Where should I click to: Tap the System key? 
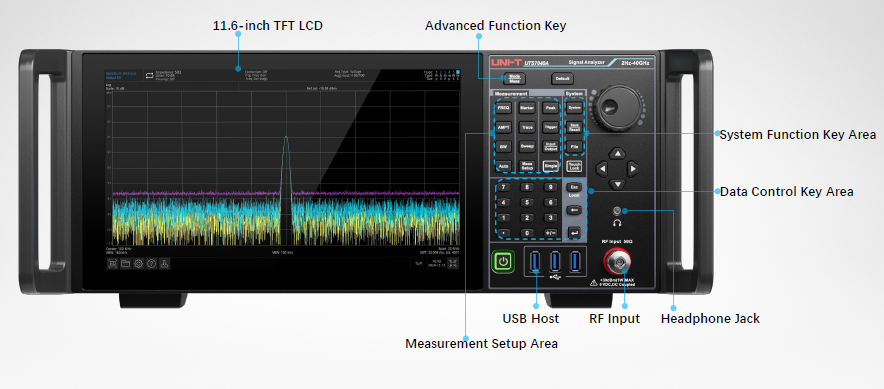(x=574, y=107)
